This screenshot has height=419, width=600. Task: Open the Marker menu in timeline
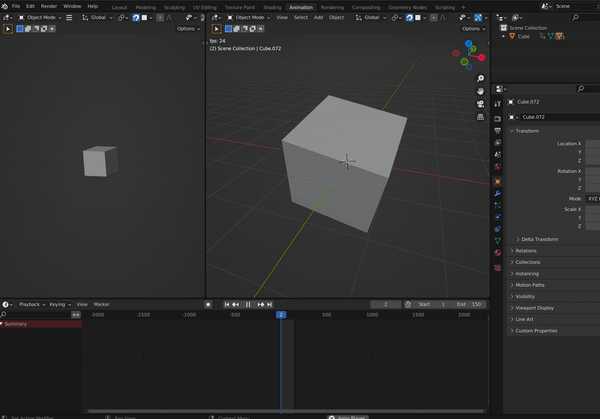coord(101,304)
